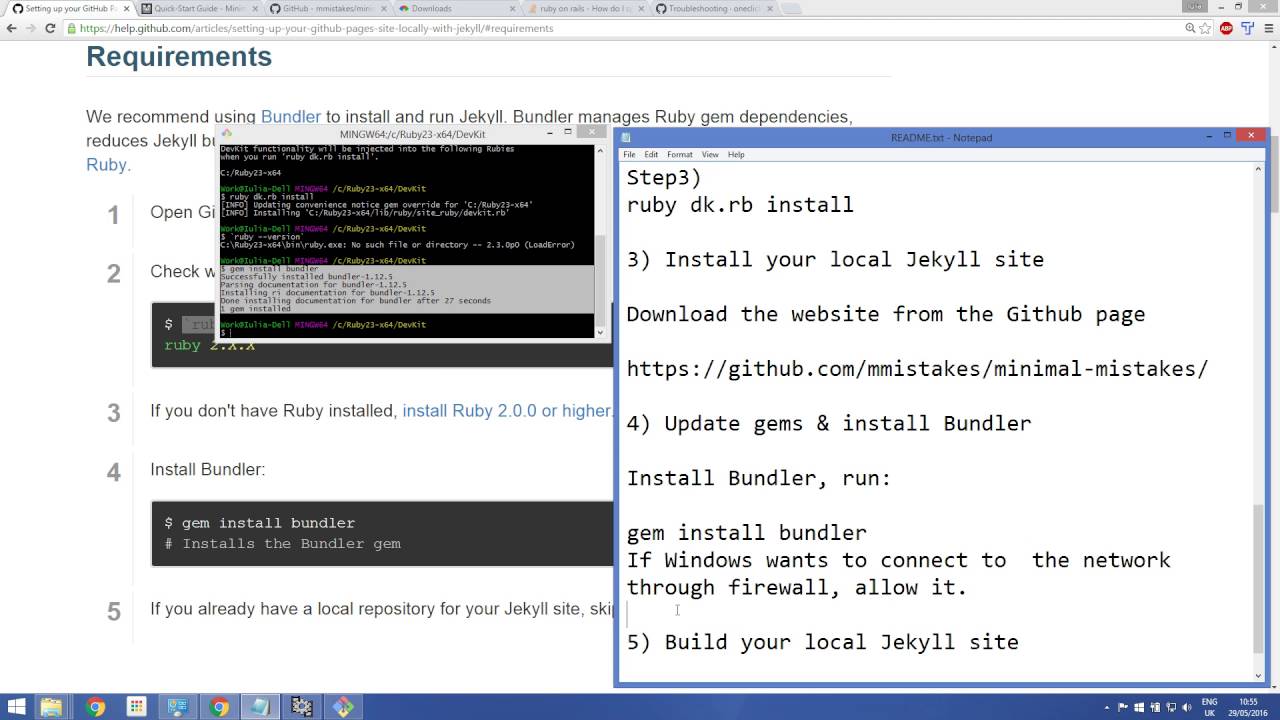Viewport: 1280px width, 720px height.
Task: Click the MINGW64 terminal window icon
Action: [x=227, y=134]
